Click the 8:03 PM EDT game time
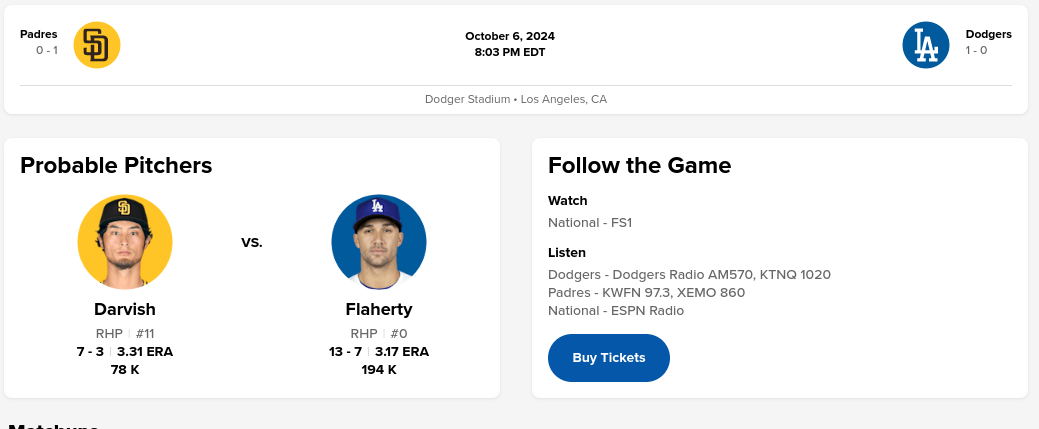 point(509,52)
